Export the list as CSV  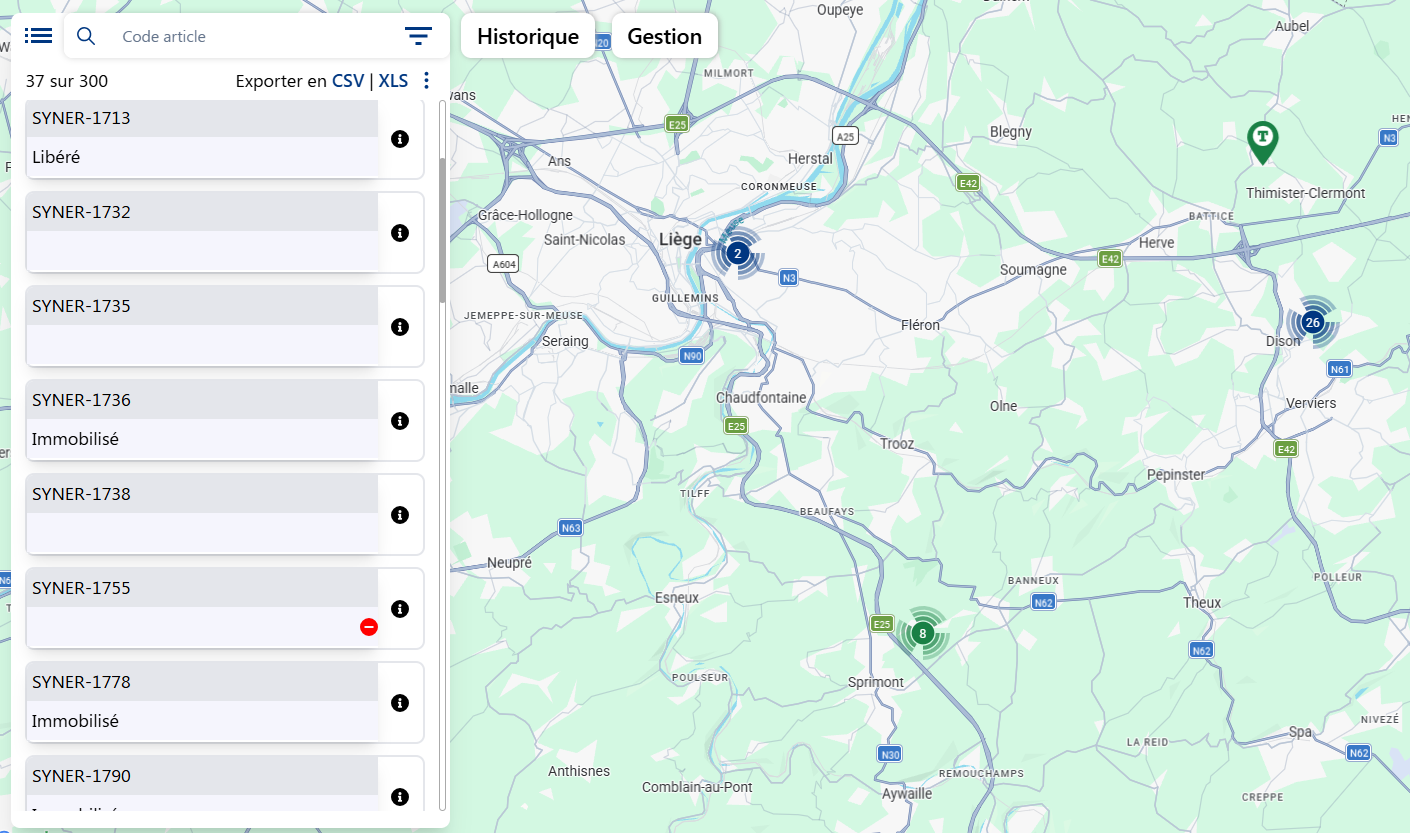[348, 81]
